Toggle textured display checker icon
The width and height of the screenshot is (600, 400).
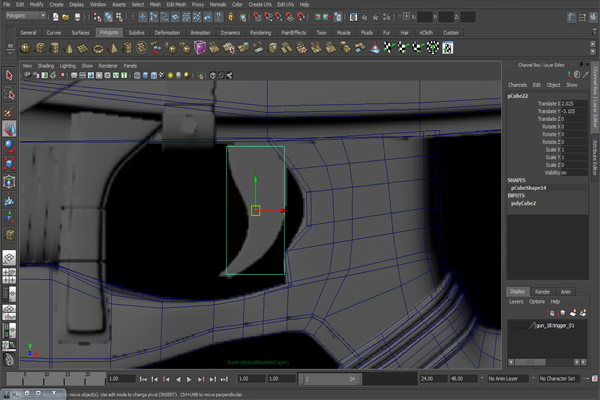[162, 75]
